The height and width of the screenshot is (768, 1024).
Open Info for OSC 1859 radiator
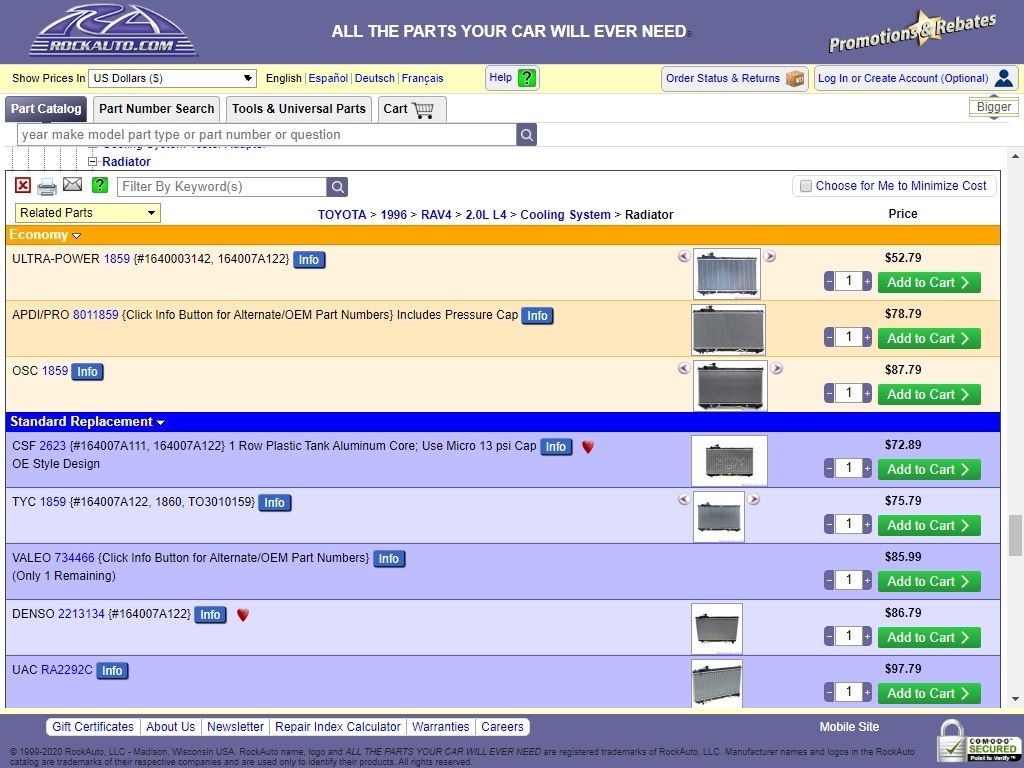87,372
